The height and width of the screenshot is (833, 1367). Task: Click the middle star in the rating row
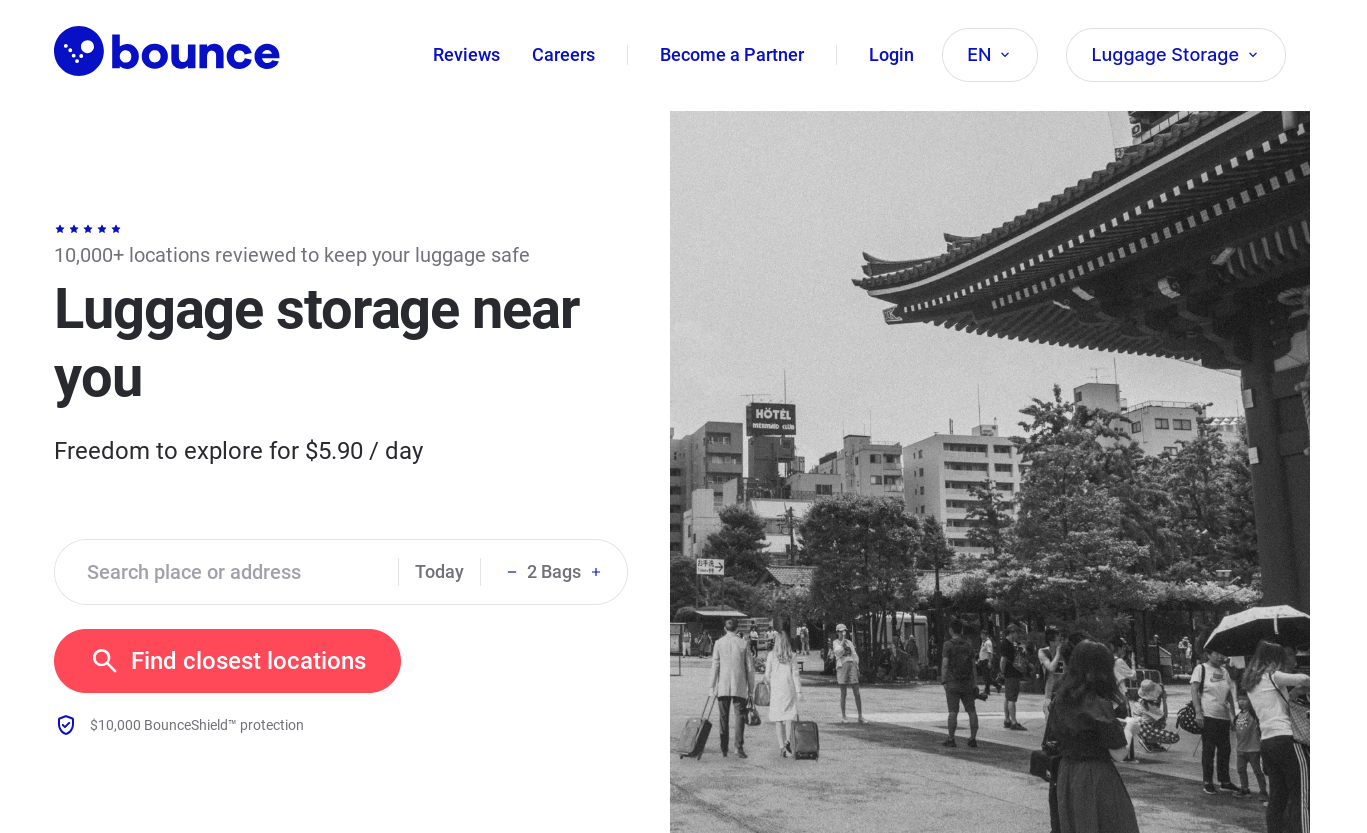(88, 229)
